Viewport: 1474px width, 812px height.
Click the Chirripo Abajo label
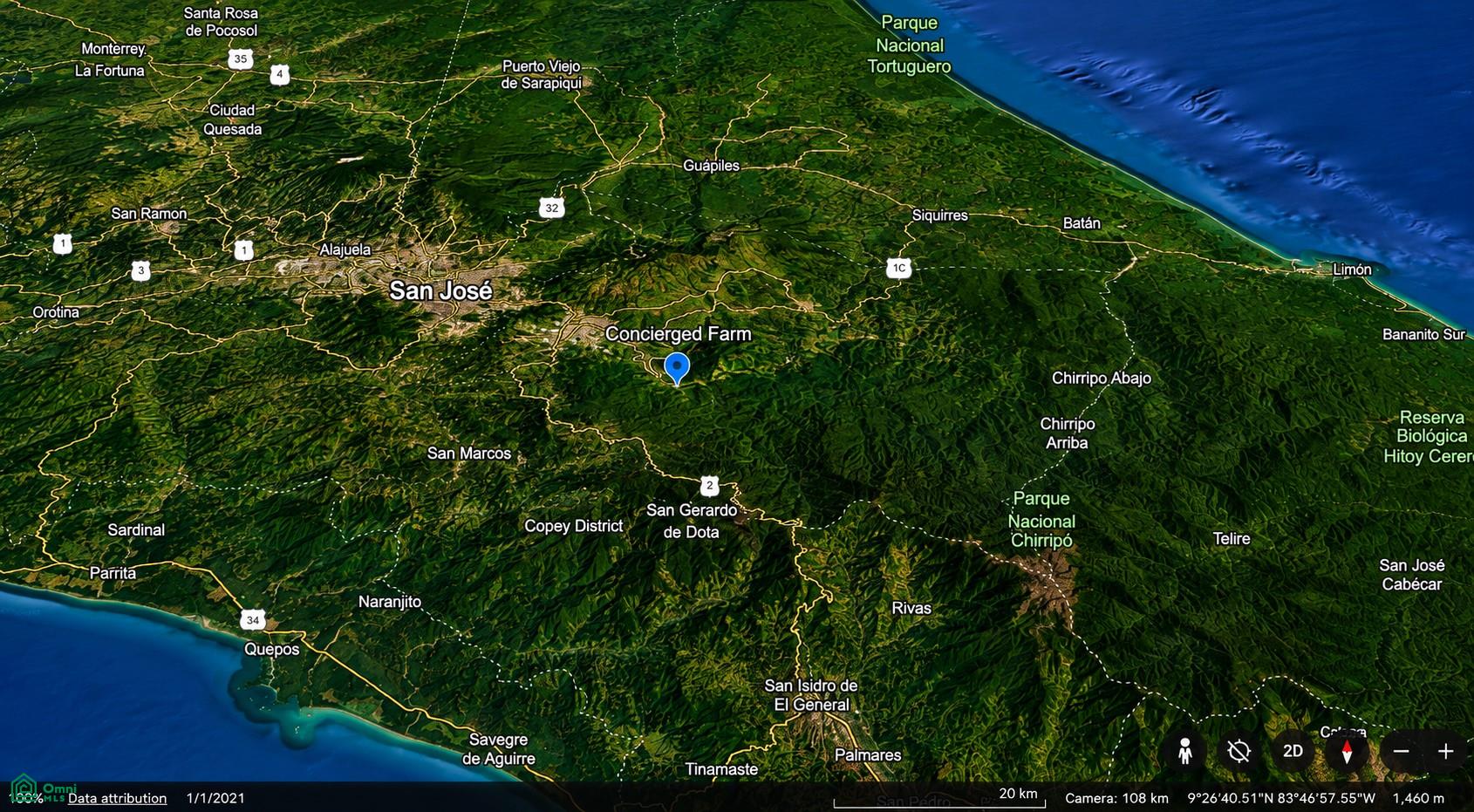(1101, 379)
